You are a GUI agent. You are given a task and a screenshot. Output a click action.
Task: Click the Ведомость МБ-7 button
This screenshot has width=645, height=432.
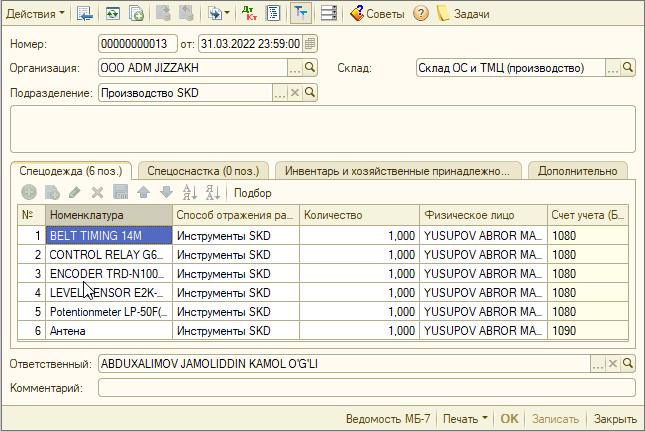(388, 419)
